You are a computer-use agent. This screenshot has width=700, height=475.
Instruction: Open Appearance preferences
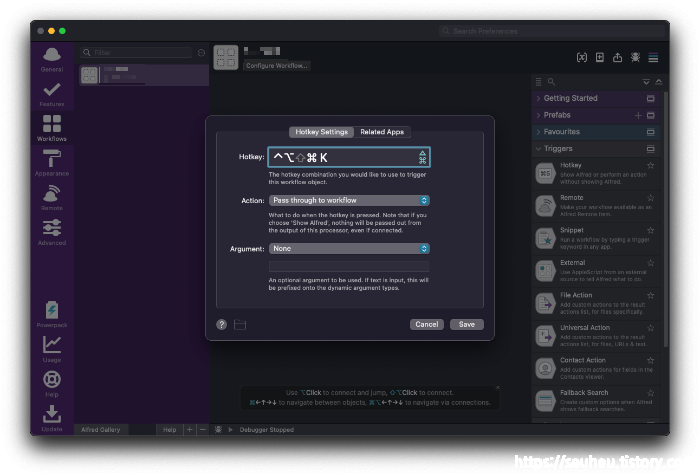[x=52, y=163]
